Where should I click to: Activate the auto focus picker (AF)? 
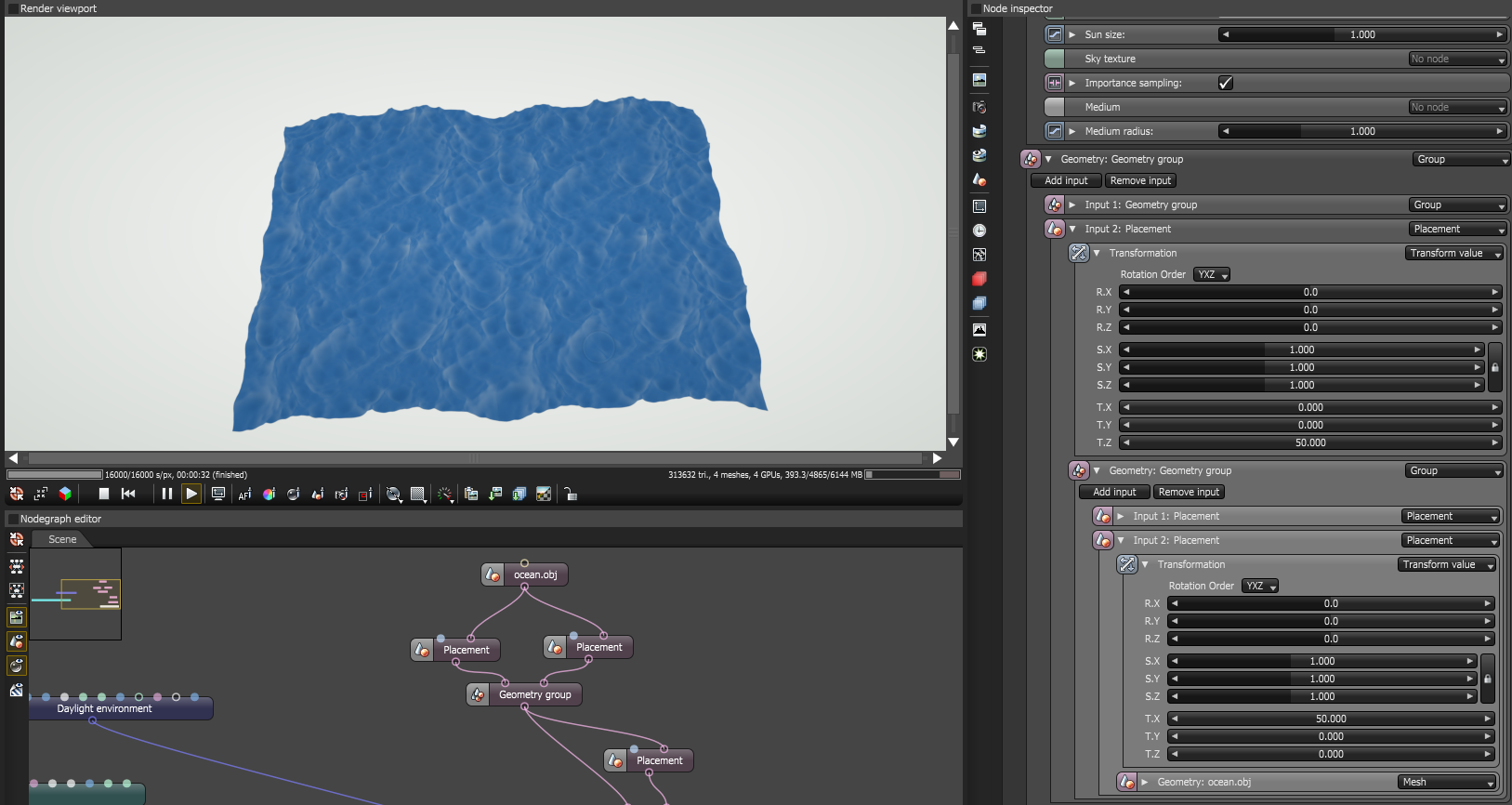(x=244, y=495)
